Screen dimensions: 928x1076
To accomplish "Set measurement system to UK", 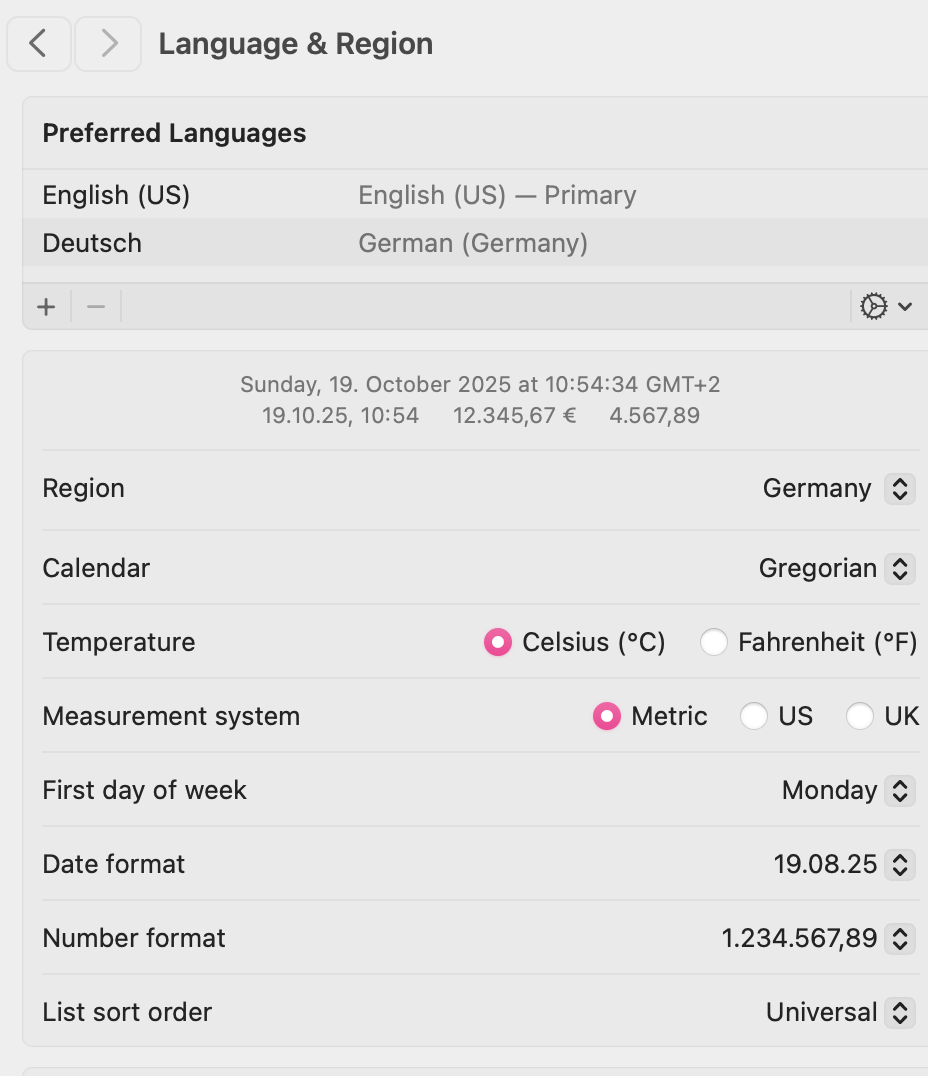I will click(860, 716).
